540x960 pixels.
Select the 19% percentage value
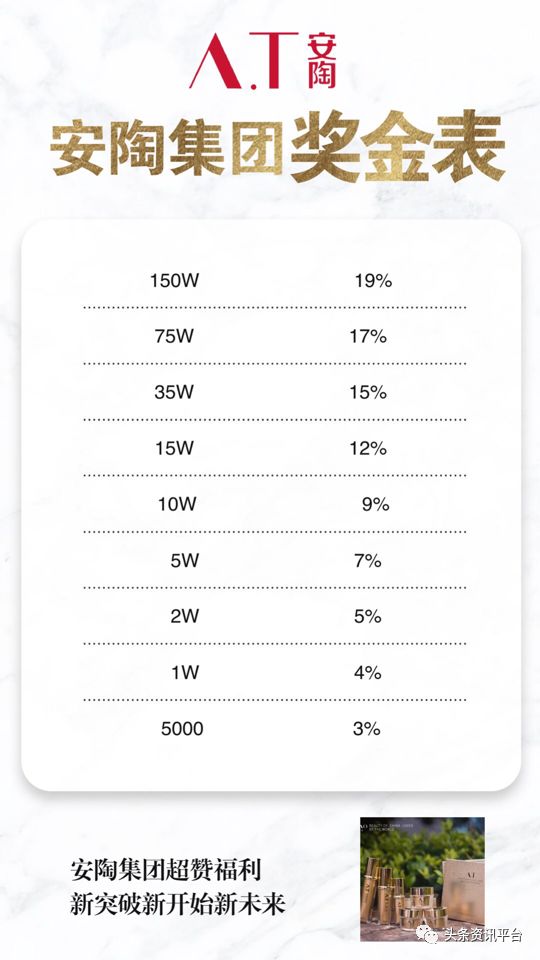pyautogui.click(x=373, y=281)
